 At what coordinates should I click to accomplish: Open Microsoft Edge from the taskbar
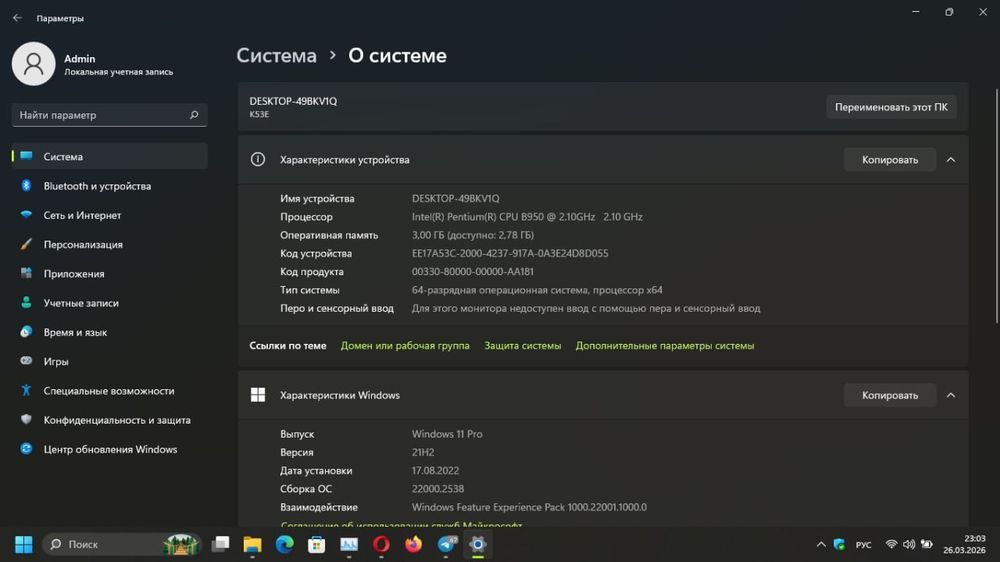pyautogui.click(x=284, y=544)
